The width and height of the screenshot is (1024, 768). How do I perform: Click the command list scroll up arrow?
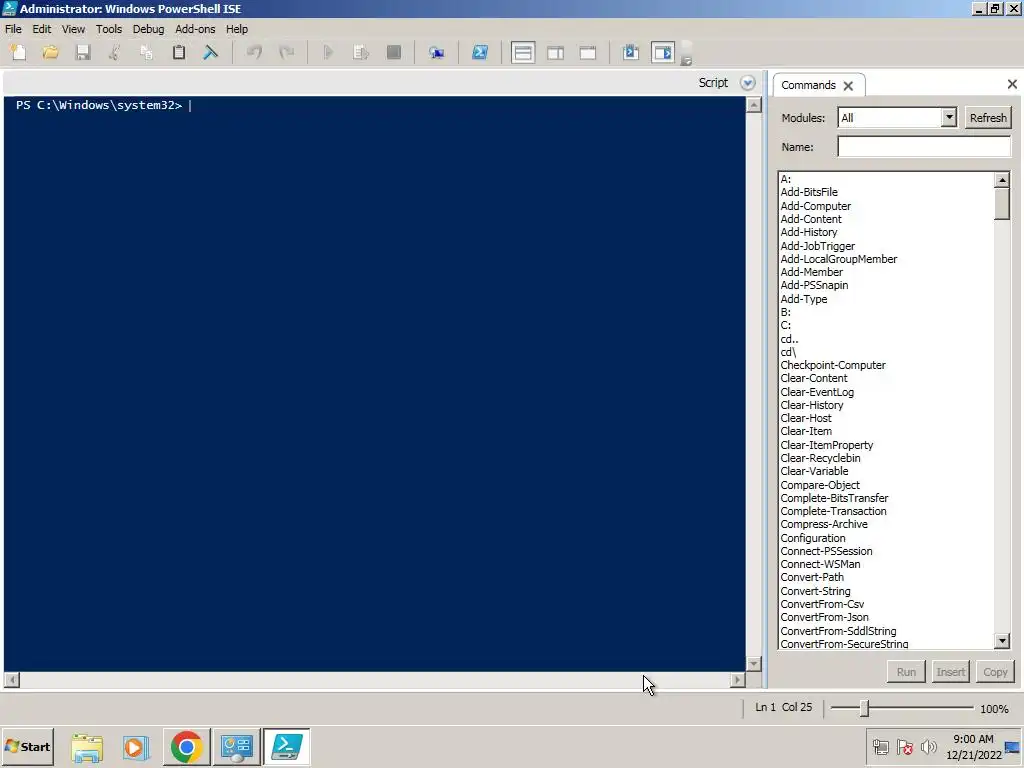1002,180
